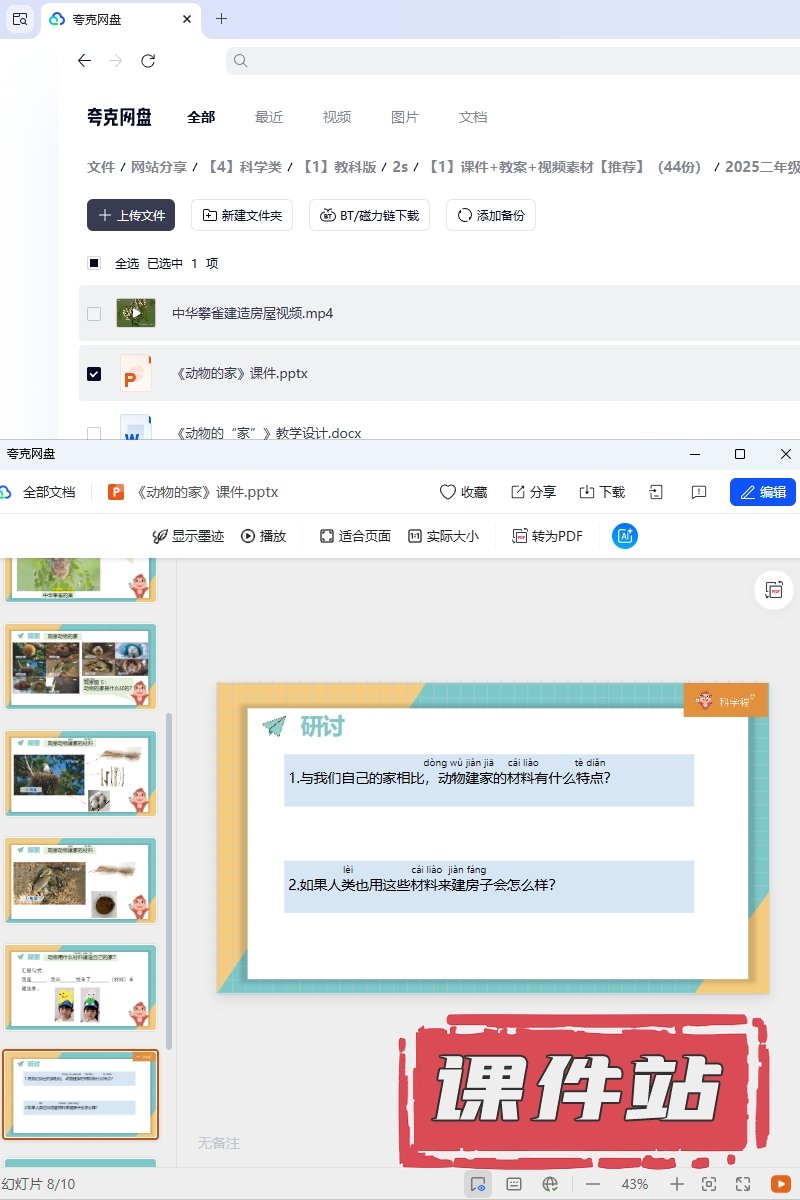
Task: Zoom out with the minus icon
Action: pyautogui.click(x=593, y=1184)
